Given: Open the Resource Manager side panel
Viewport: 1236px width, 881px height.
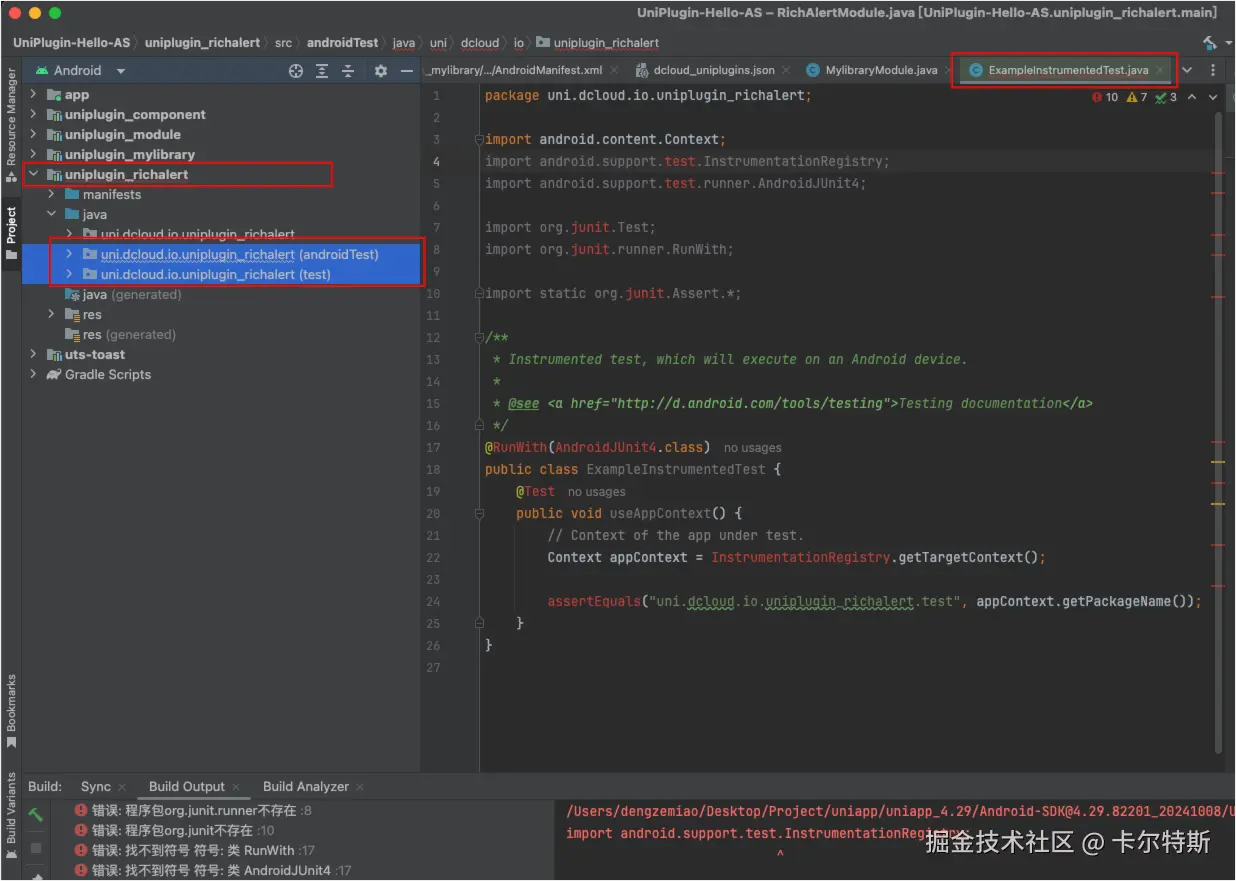Looking at the screenshot, I should coord(11,125).
